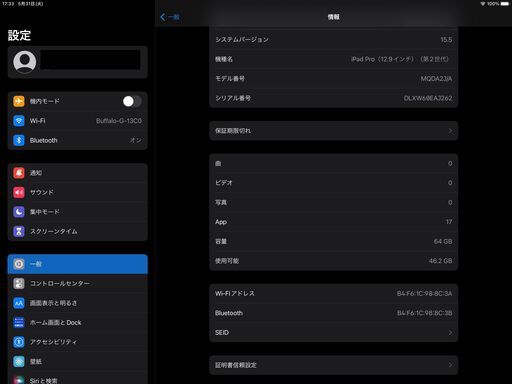Open the SEID row
The width and height of the screenshot is (512, 384).
[x=334, y=333]
